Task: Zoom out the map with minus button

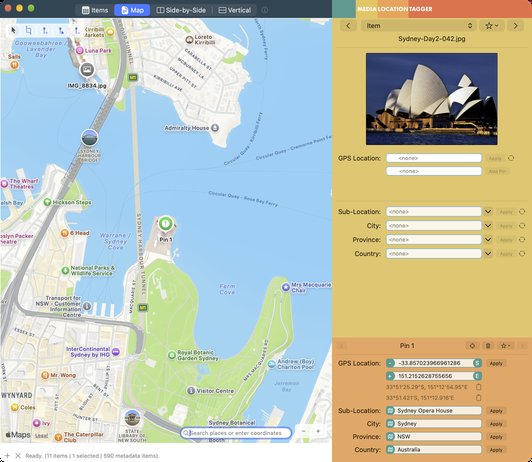Action: pyautogui.click(x=304, y=431)
